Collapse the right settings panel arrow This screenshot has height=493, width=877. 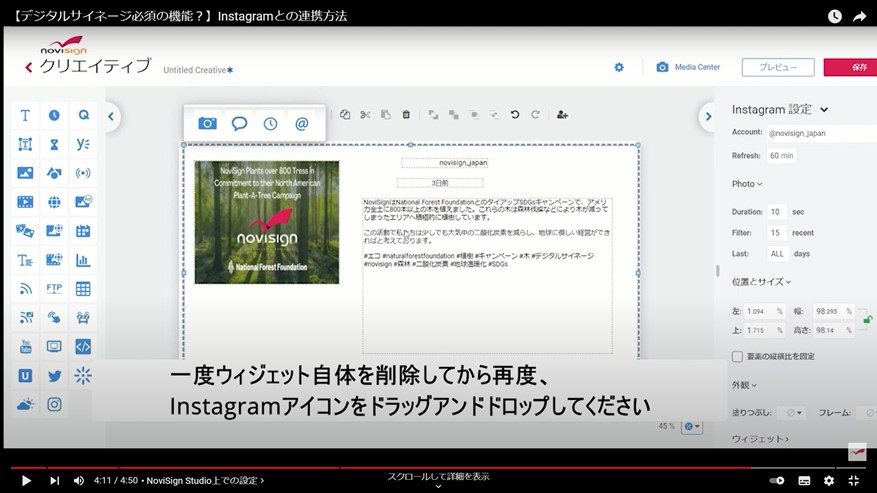708,116
